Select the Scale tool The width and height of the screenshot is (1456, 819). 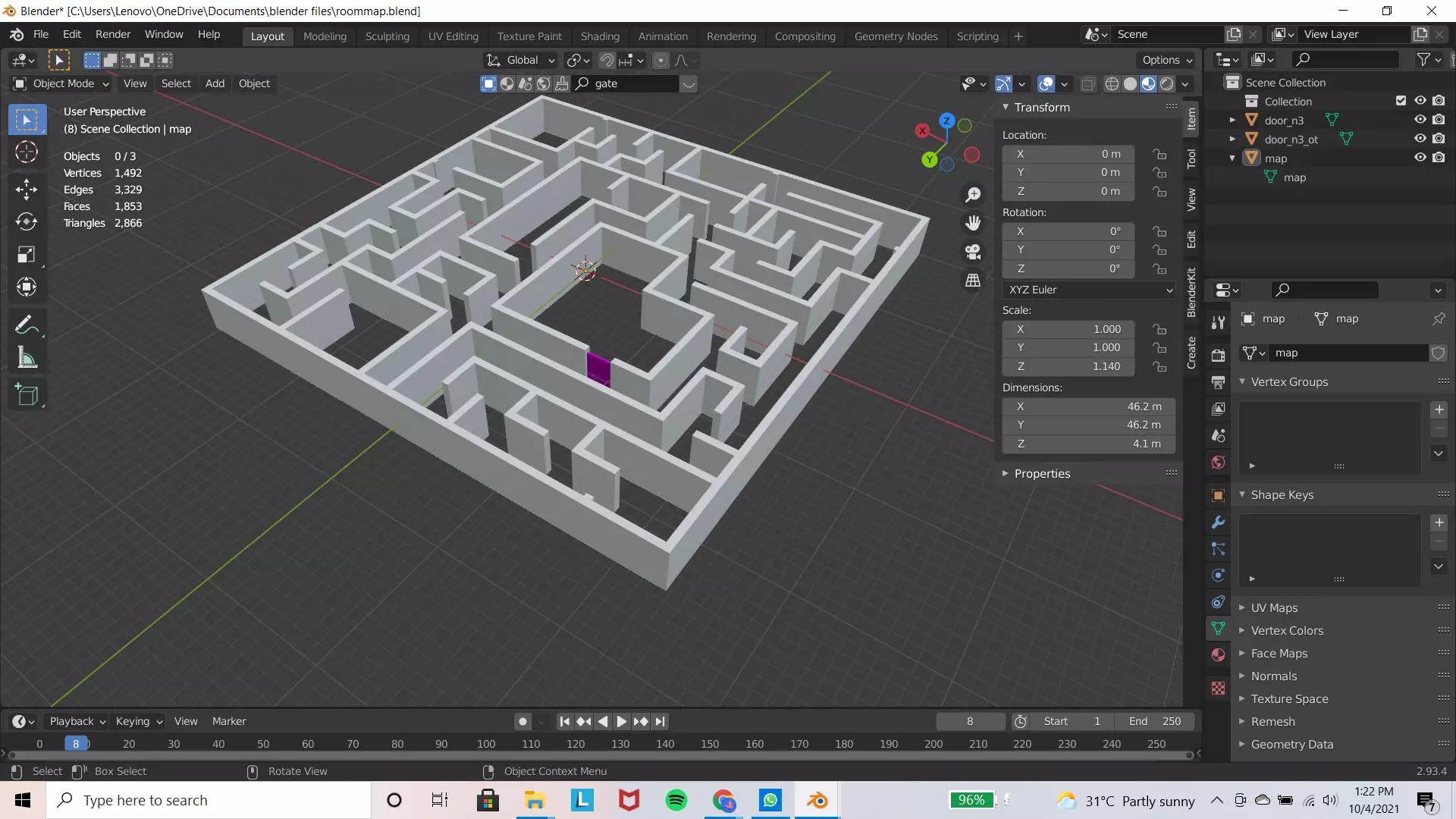click(x=27, y=254)
